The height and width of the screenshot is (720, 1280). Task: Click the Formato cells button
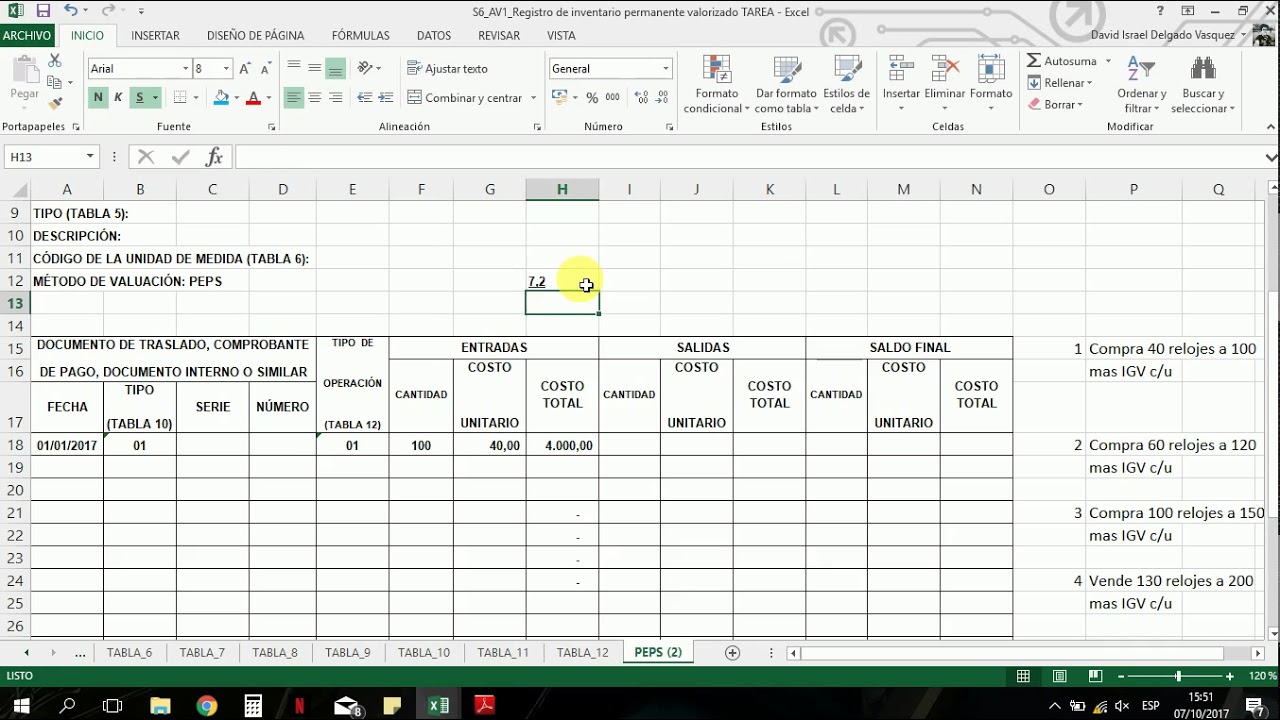[991, 85]
